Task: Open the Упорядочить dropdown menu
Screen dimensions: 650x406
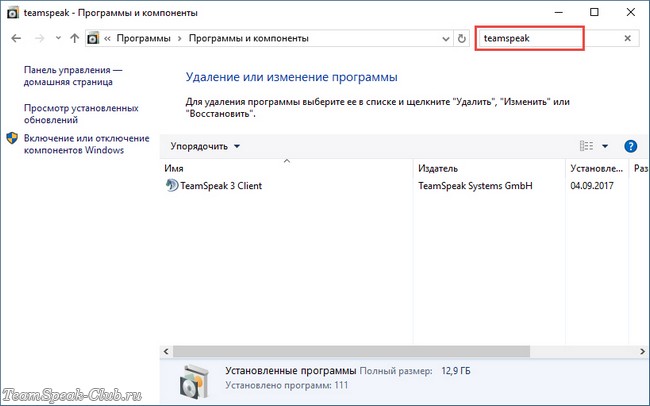Action: point(205,146)
